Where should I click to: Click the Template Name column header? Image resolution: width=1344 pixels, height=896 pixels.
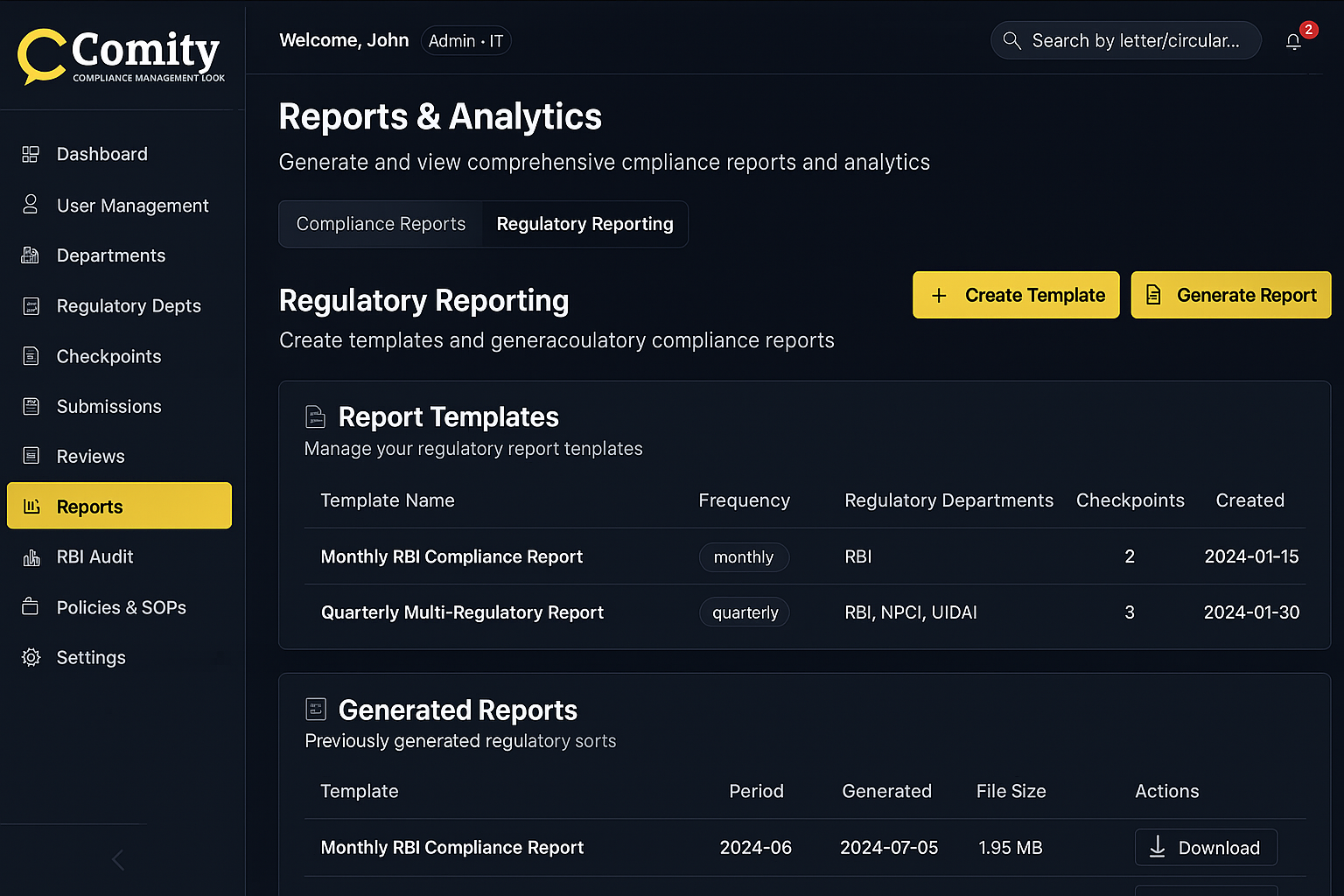(x=388, y=500)
